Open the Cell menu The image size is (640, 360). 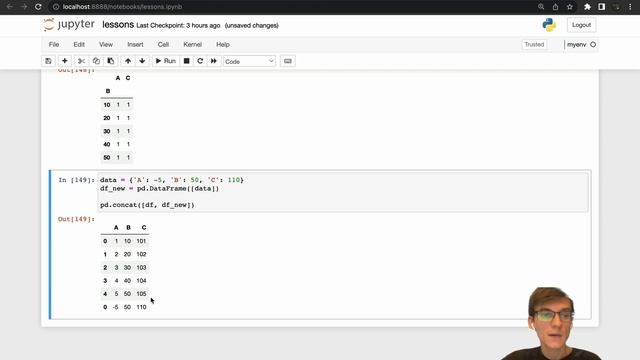pos(163,44)
